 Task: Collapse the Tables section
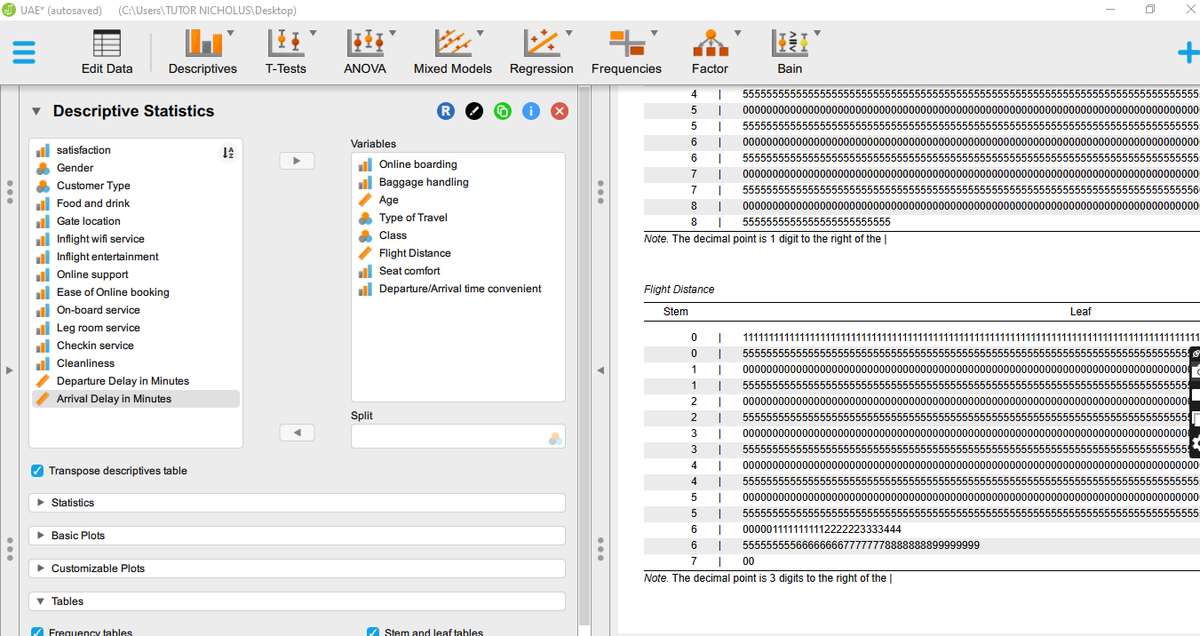point(297,602)
